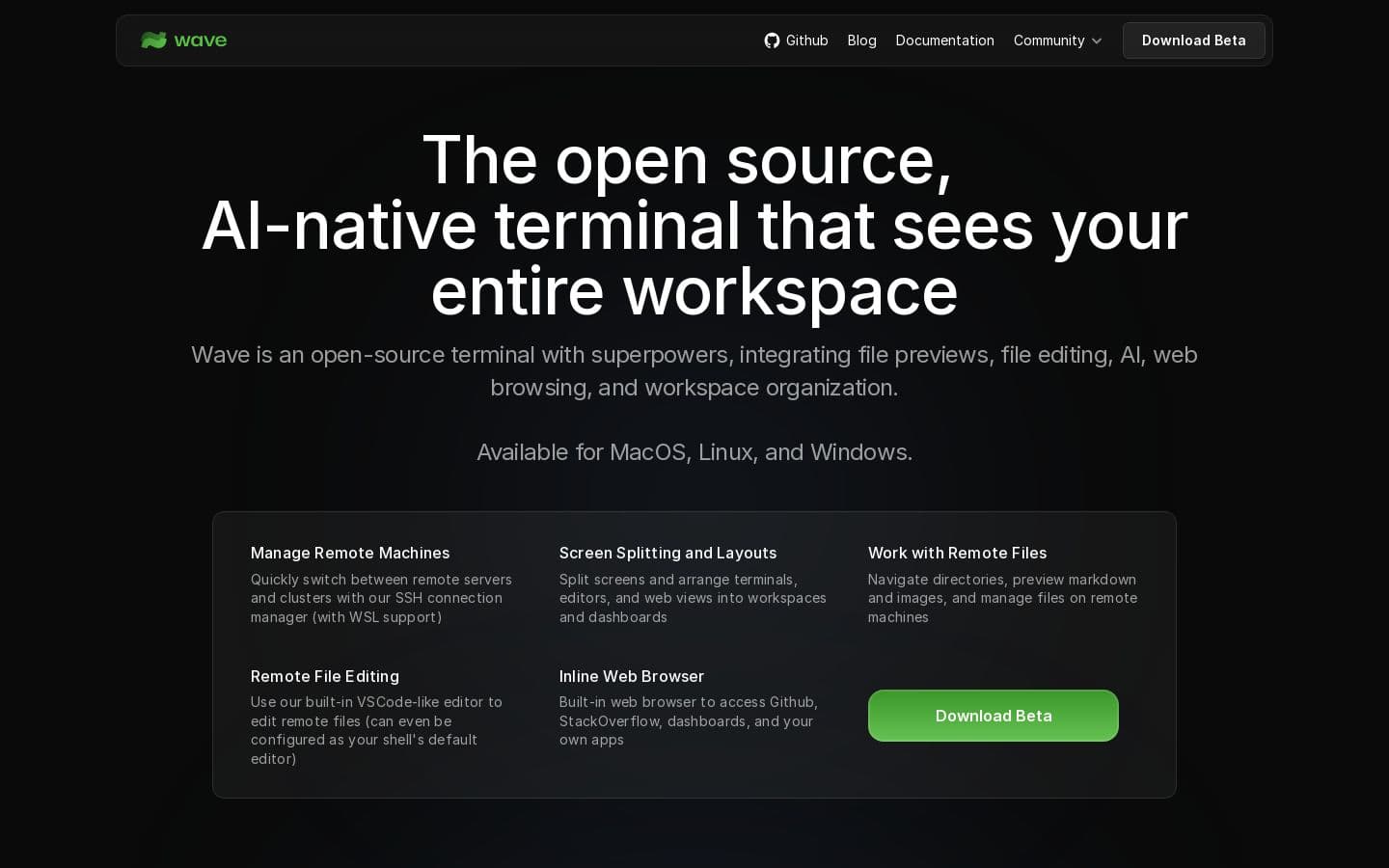The height and width of the screenshot is (868, 1389).
Task: Open the Blog page
Action: (861, 41)
